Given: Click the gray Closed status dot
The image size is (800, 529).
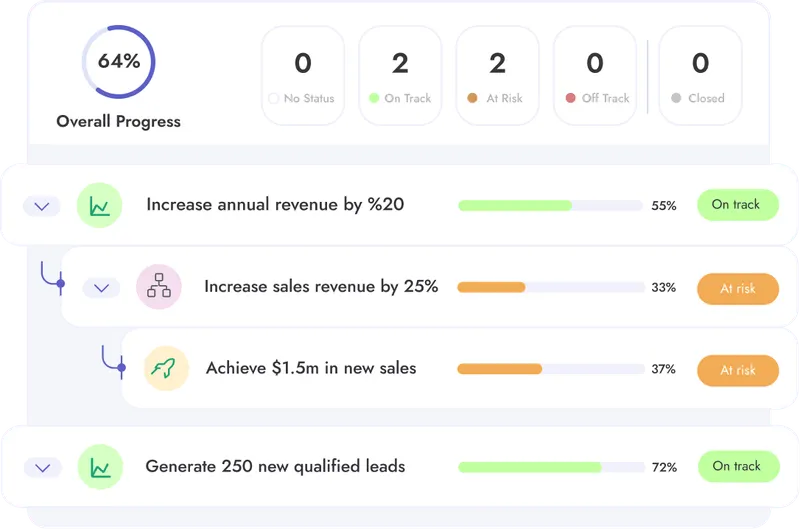Looking at the screenshot, I should 676,98.
